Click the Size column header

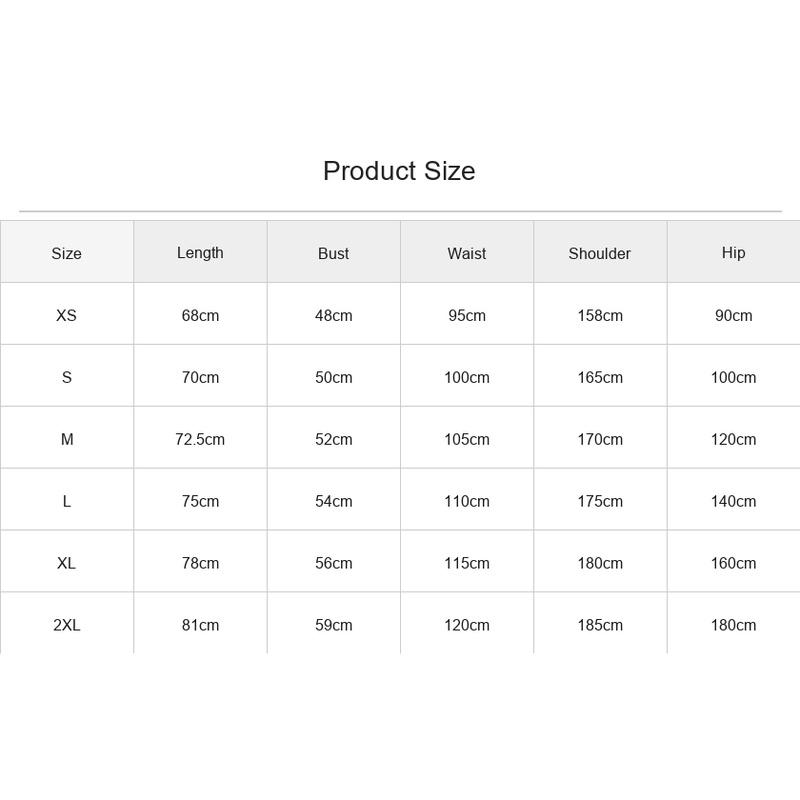pyautogui.click(x=66, y=254)
